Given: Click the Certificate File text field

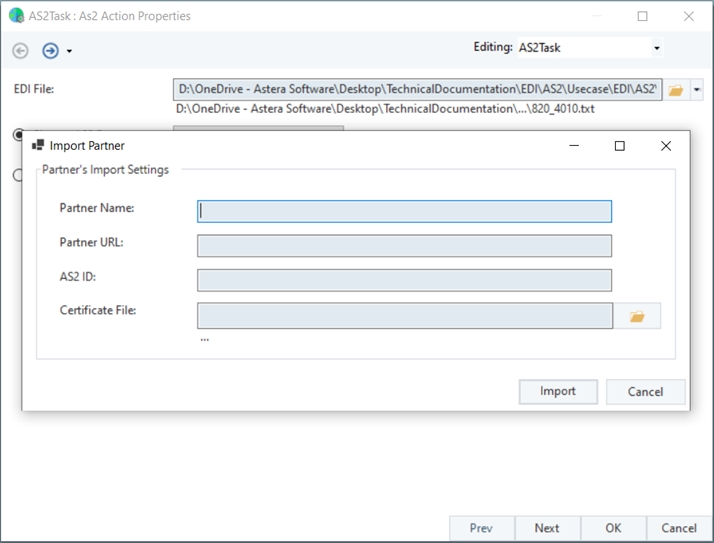Looking at the screenshot, I should click(404, 316).
